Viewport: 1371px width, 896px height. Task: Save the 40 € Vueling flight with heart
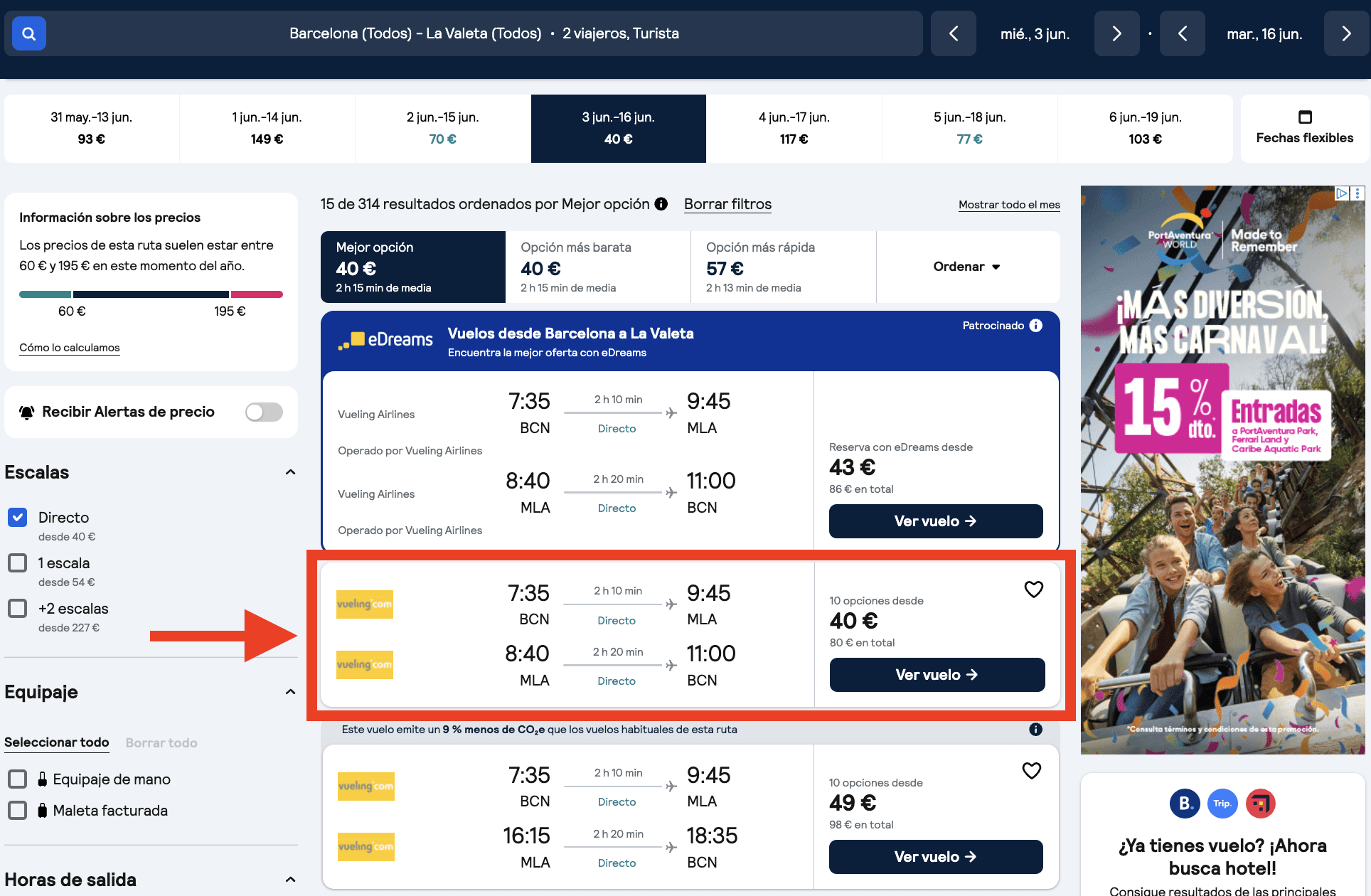(x=1033, y=590)
